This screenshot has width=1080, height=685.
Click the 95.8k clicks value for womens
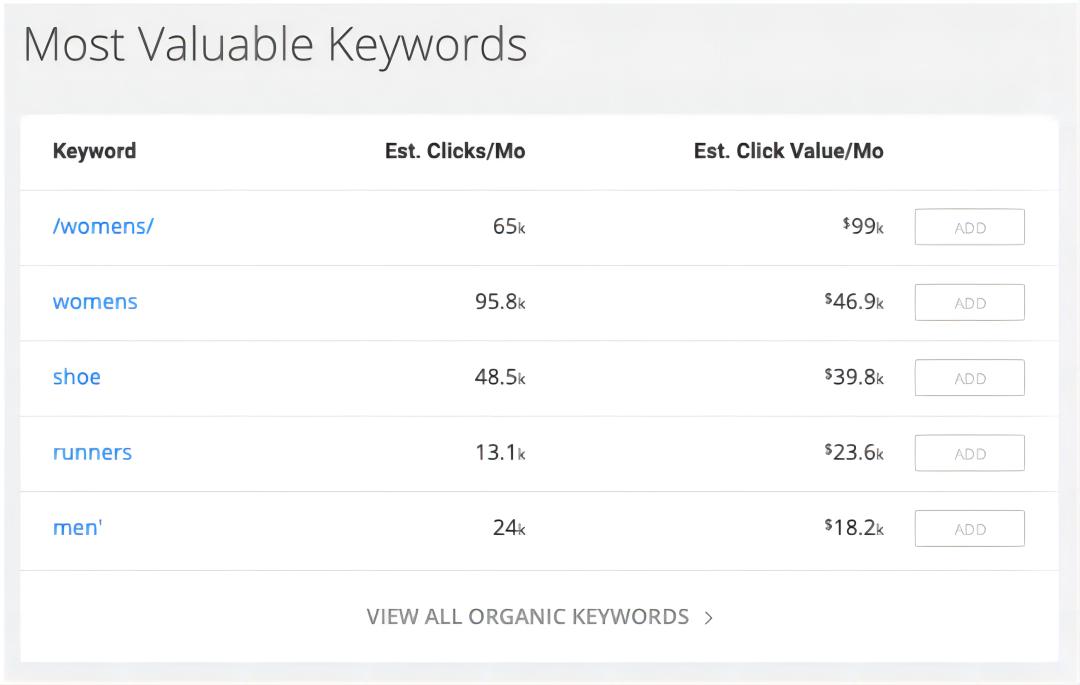tap(499, 302)
